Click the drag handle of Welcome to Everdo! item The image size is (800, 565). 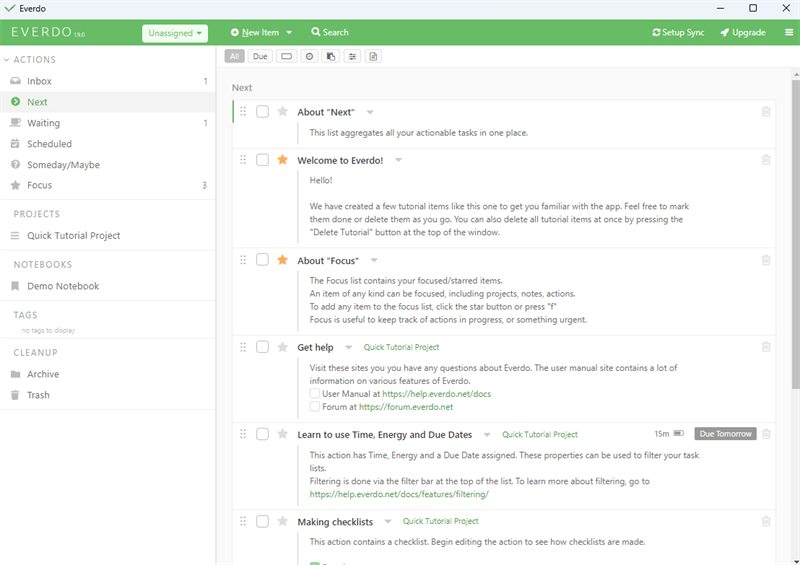coord(243,160)
